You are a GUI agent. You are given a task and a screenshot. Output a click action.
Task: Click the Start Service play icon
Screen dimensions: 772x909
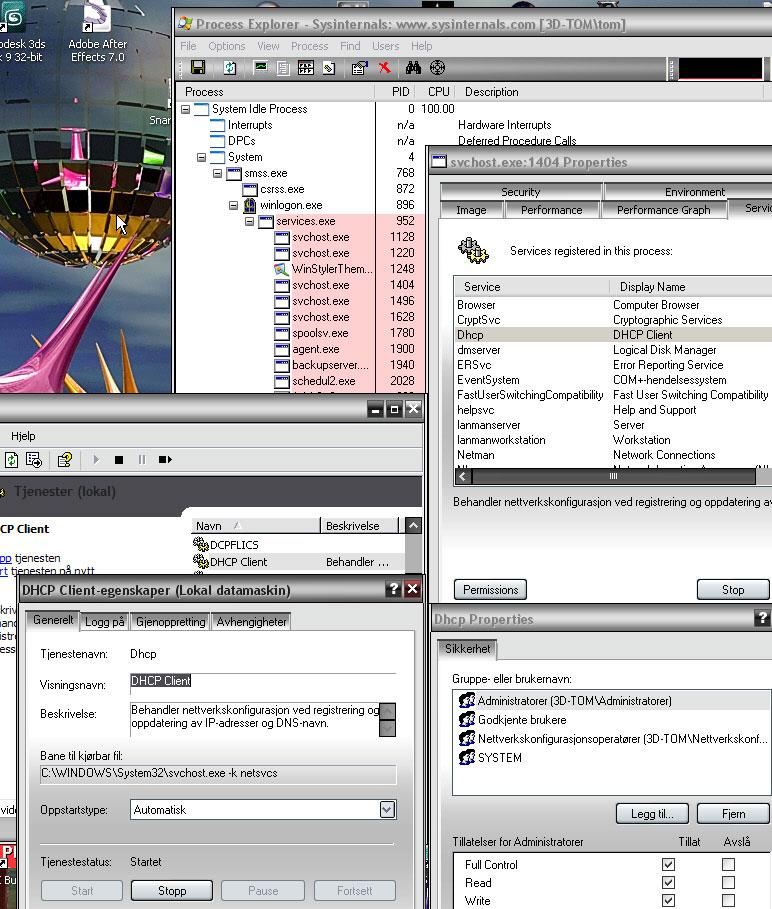96,460
